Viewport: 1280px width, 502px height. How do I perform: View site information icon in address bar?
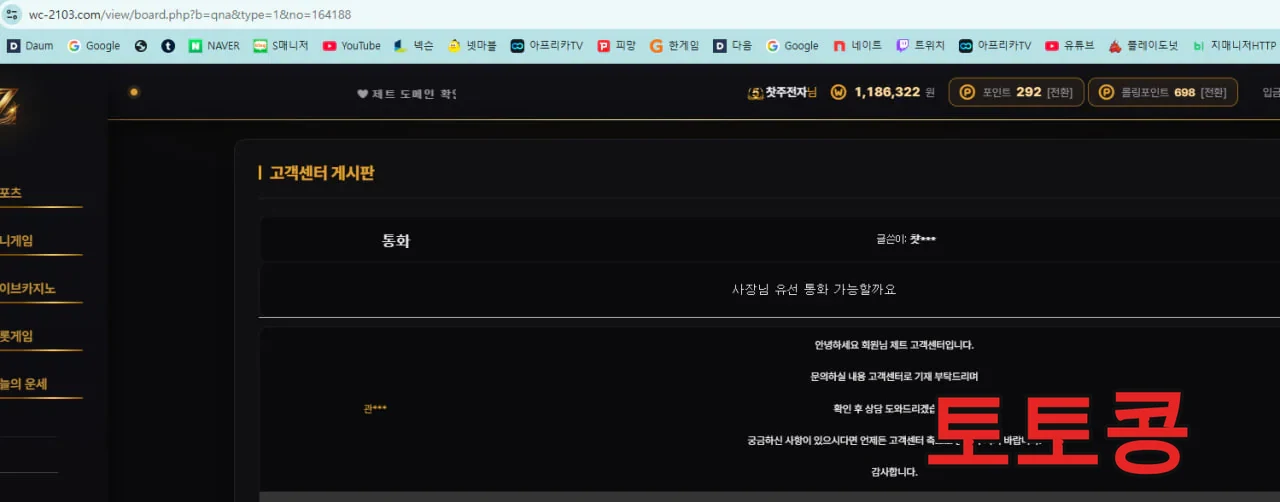click(12, 15)
